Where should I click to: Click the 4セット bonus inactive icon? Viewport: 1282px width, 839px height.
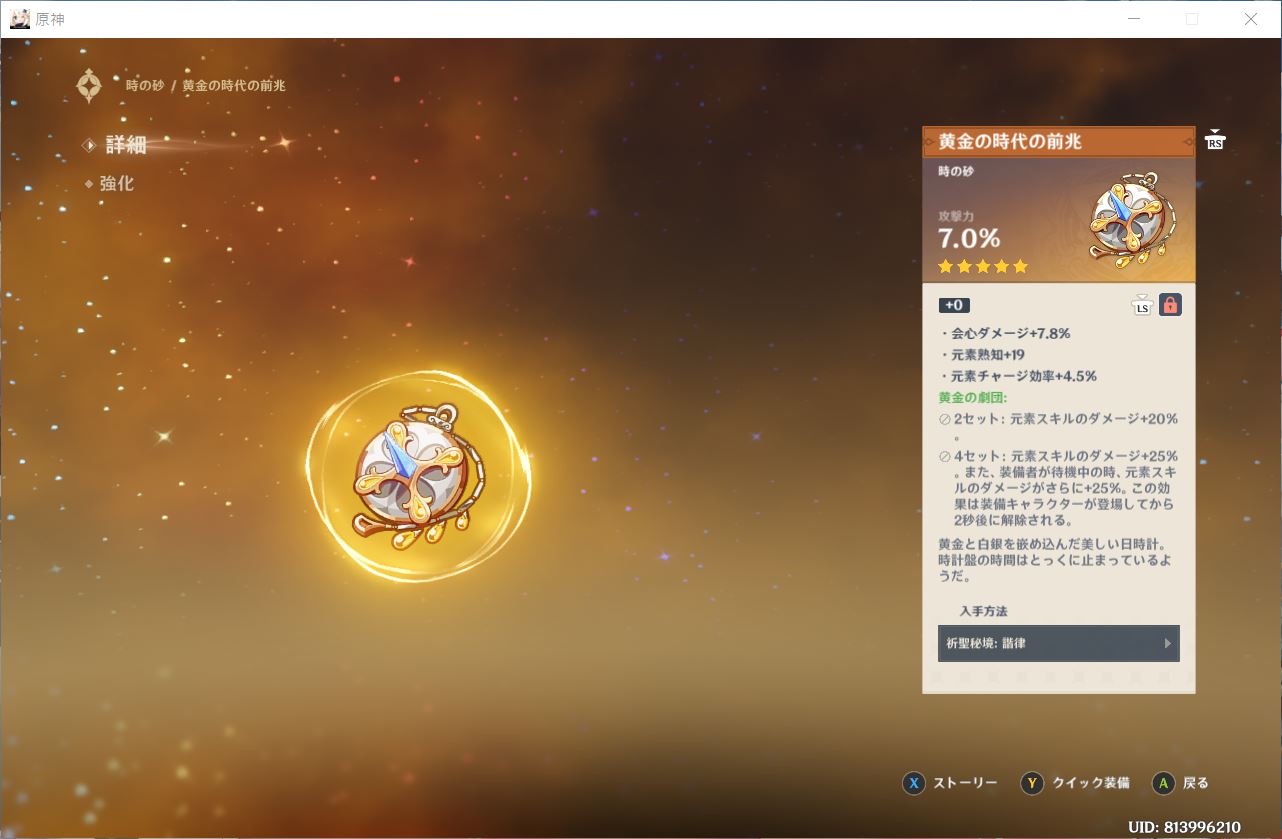(x=944, y=457)
